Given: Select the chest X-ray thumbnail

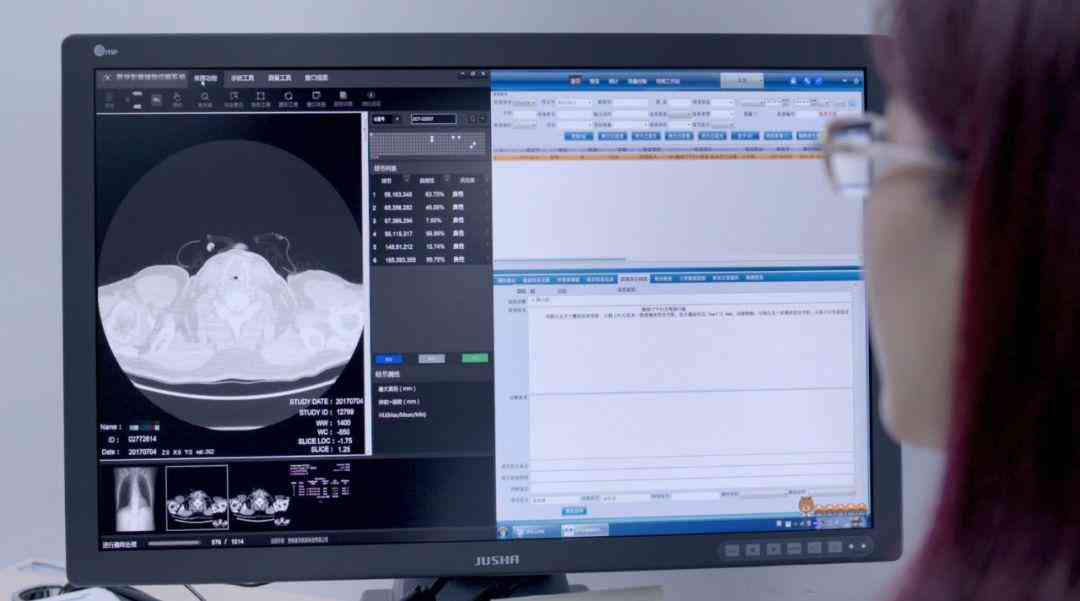Looking at the screenshot, I should click(134, 498).
